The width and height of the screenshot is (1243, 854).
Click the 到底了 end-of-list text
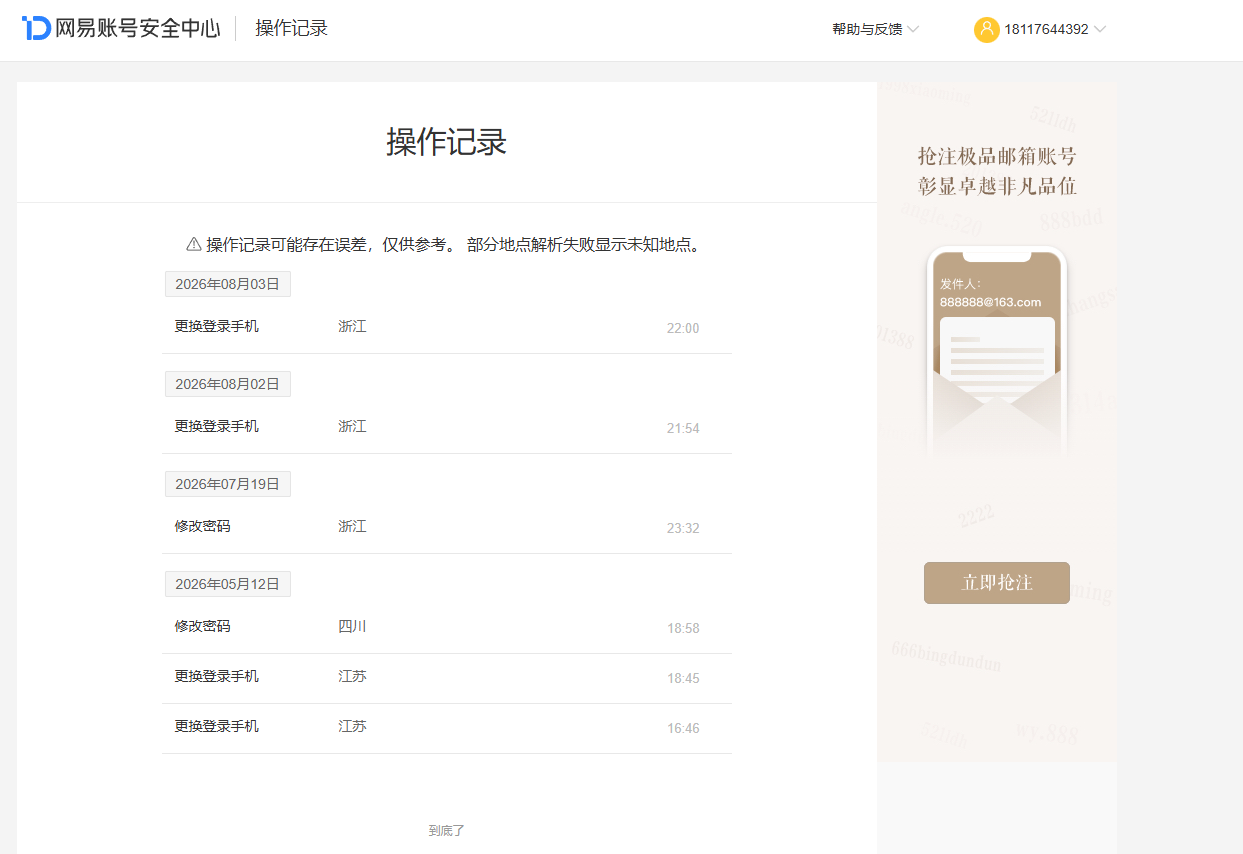point(447,830)
